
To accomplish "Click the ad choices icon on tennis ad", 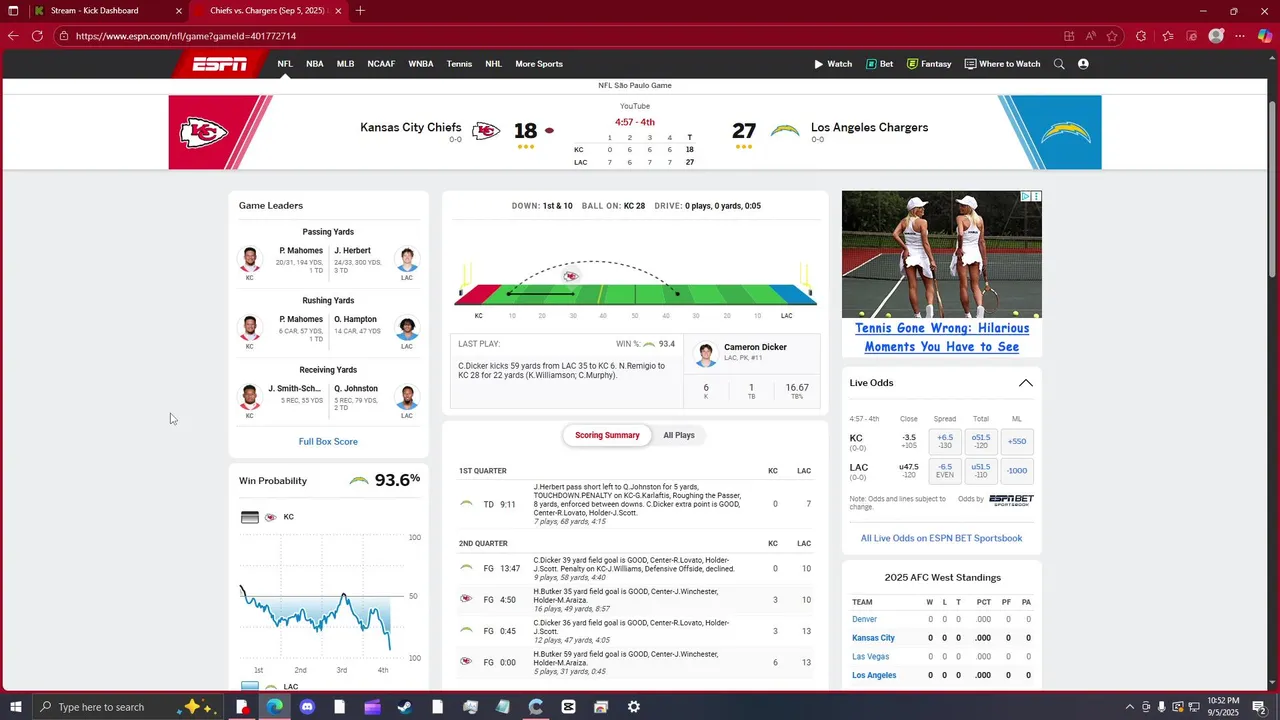I will [1026, 197].
